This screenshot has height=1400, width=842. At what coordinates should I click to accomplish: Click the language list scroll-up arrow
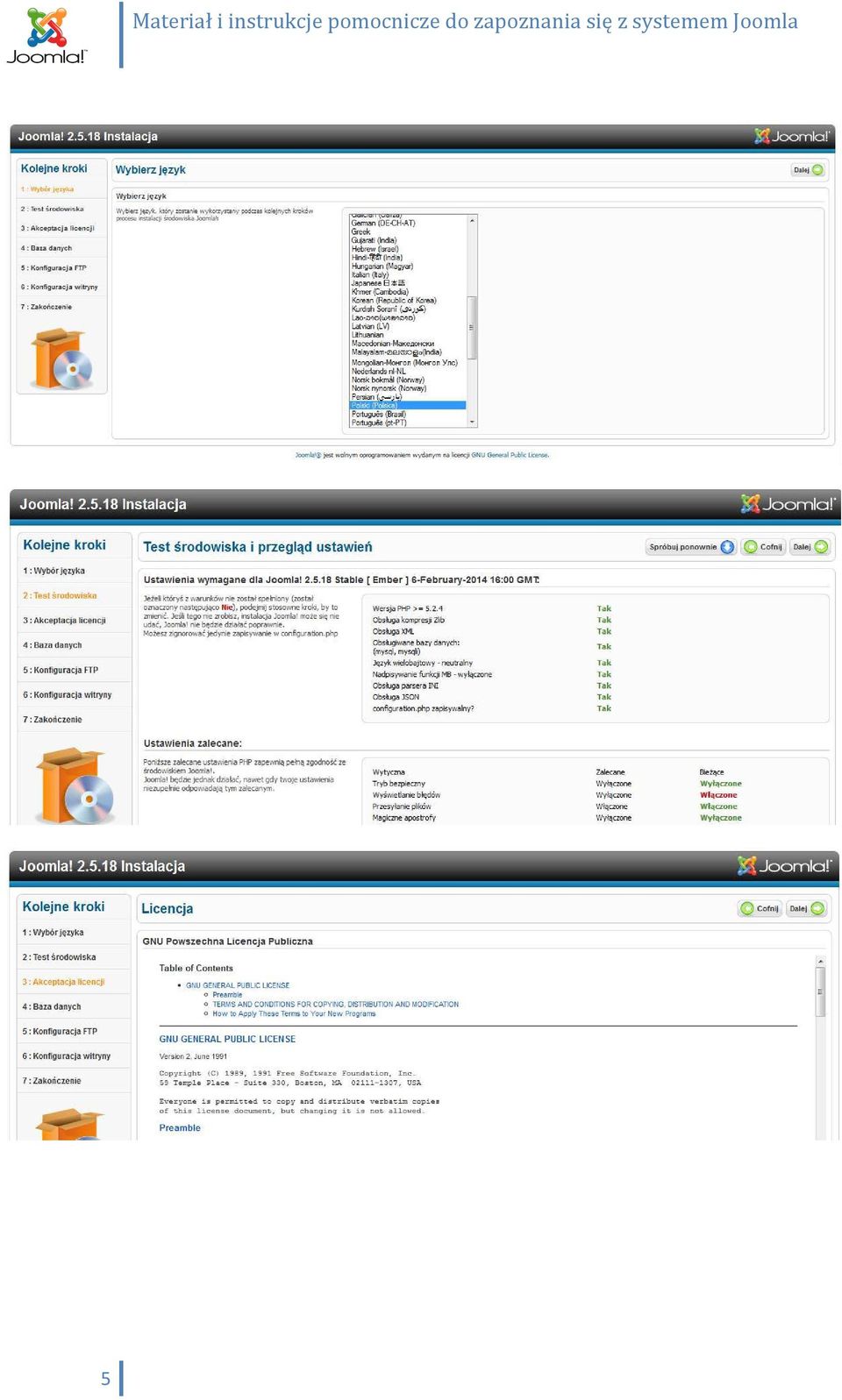pos(472,220)
